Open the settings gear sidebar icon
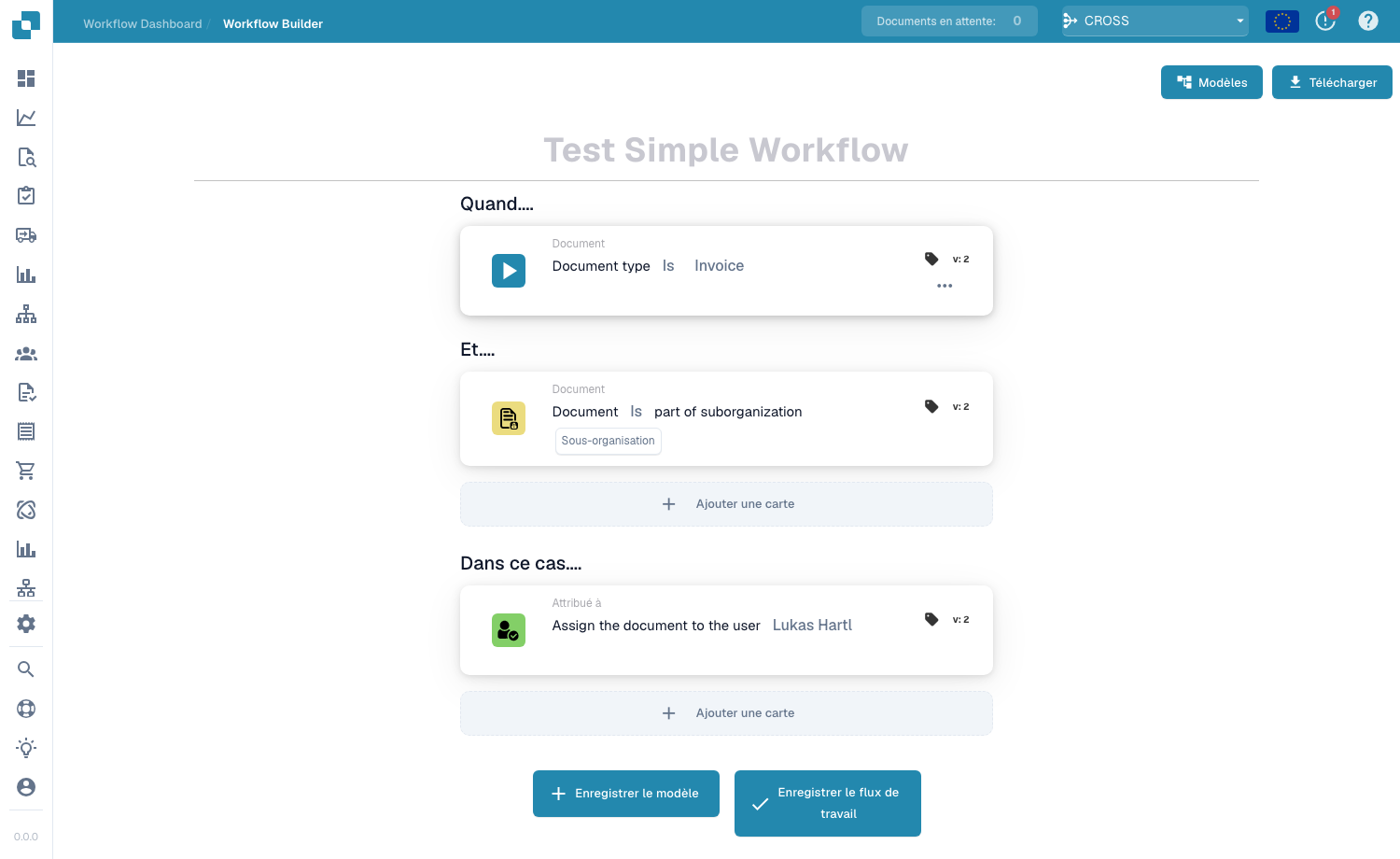The image size is (1400, 859). tap(26, 624)
